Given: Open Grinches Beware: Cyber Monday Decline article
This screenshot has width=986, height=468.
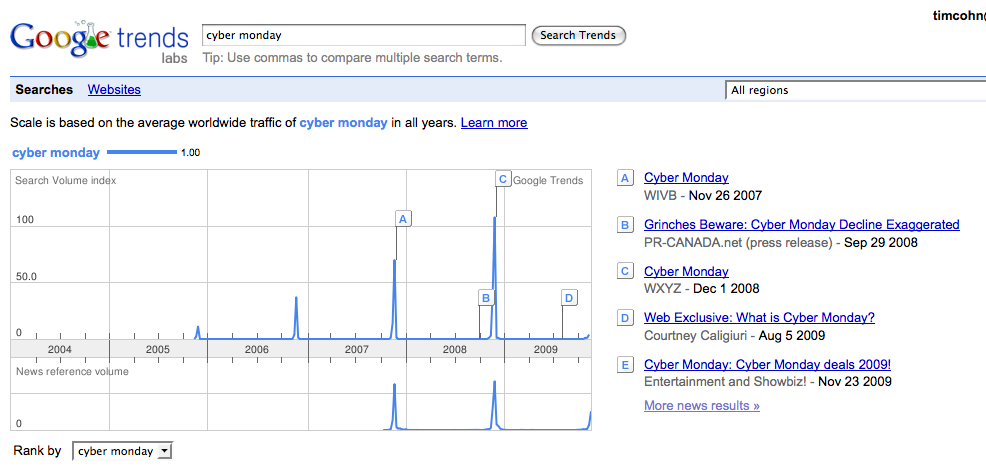Looking at the screenshot, I should [801, 225].
